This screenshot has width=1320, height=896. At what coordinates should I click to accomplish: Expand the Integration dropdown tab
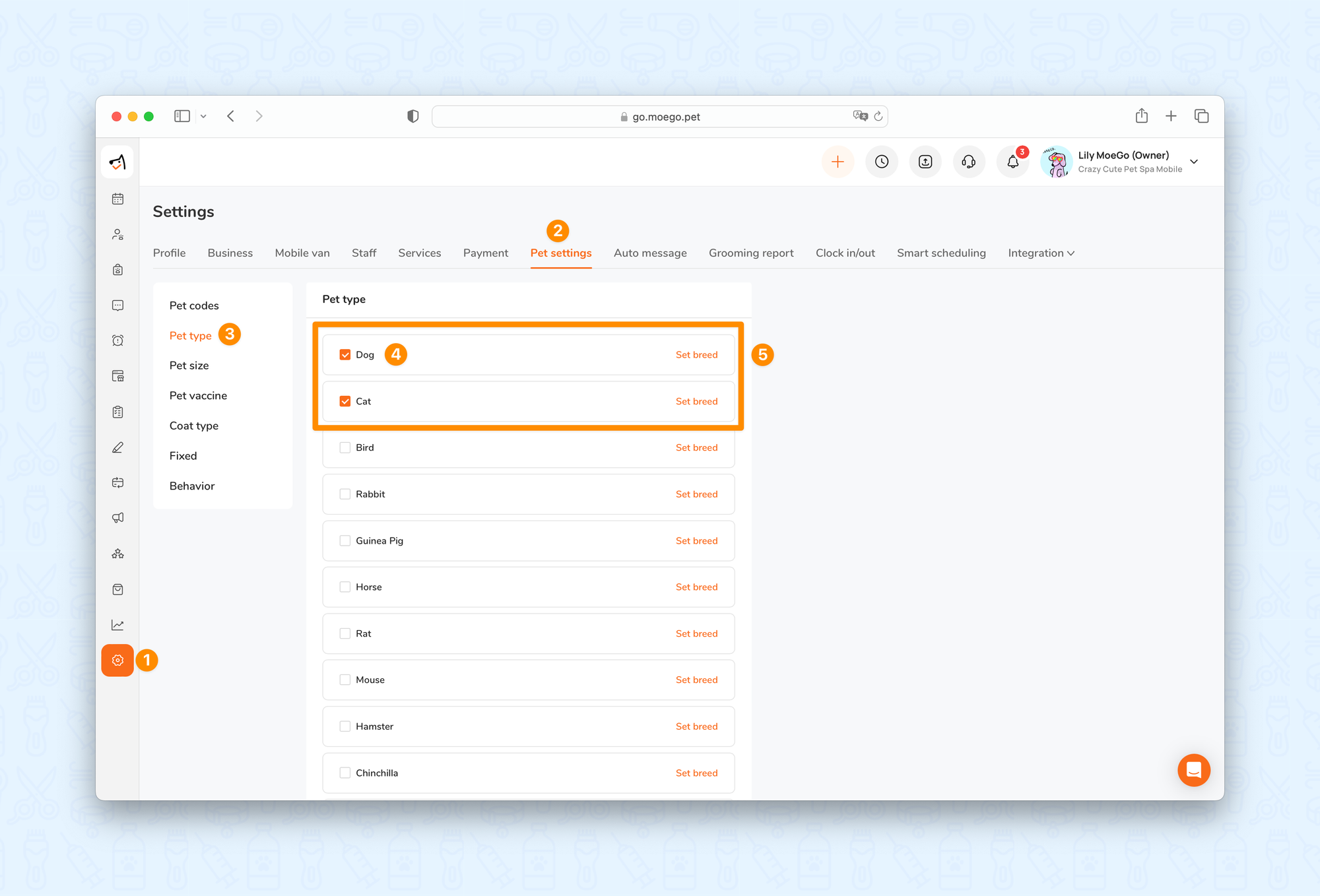[1041, 253]
